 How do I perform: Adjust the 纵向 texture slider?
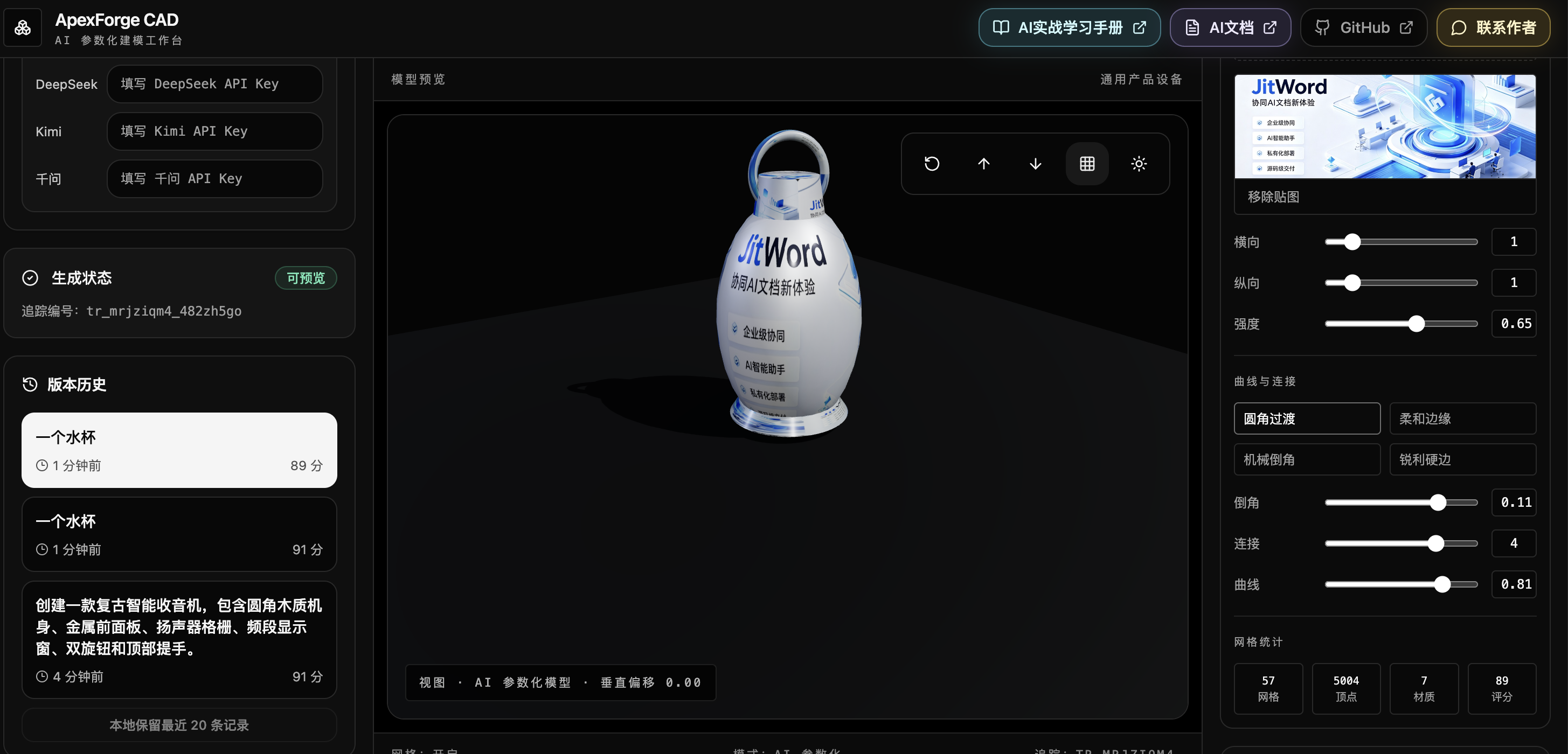click(x=1401, y=283)
